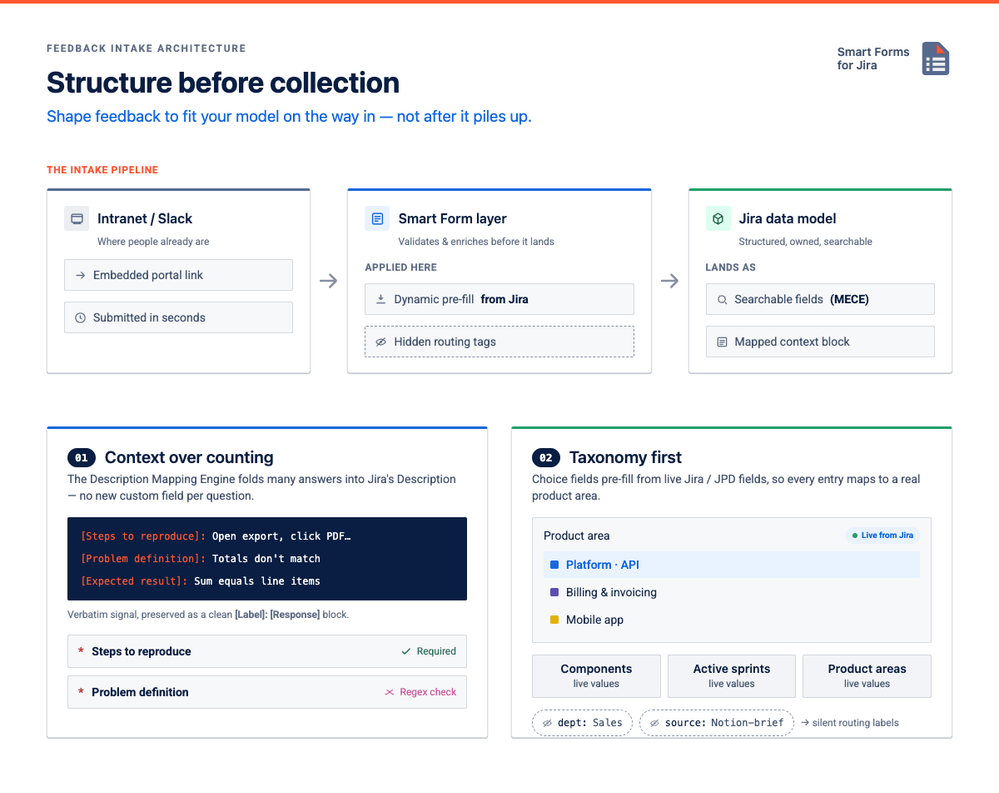Click the dept: Sales routing tag
Image resolution: width=999 pixels, height=793 pixels.
(x=582, y=723)
